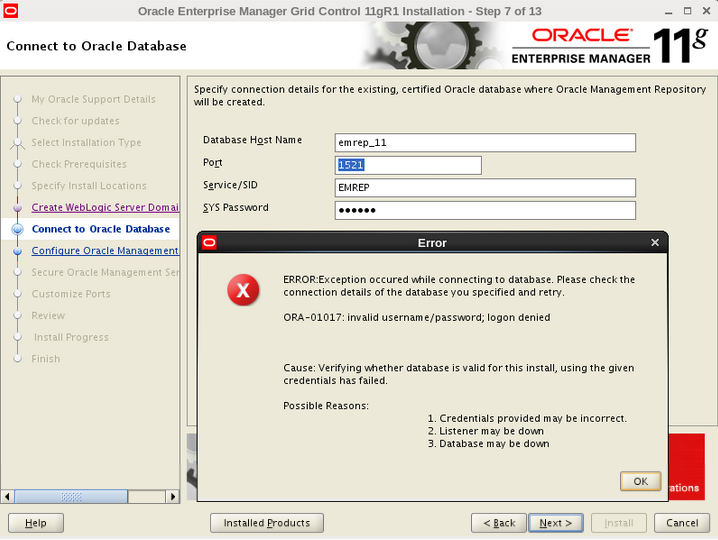Open Installed Products

(x=267, y=523)
